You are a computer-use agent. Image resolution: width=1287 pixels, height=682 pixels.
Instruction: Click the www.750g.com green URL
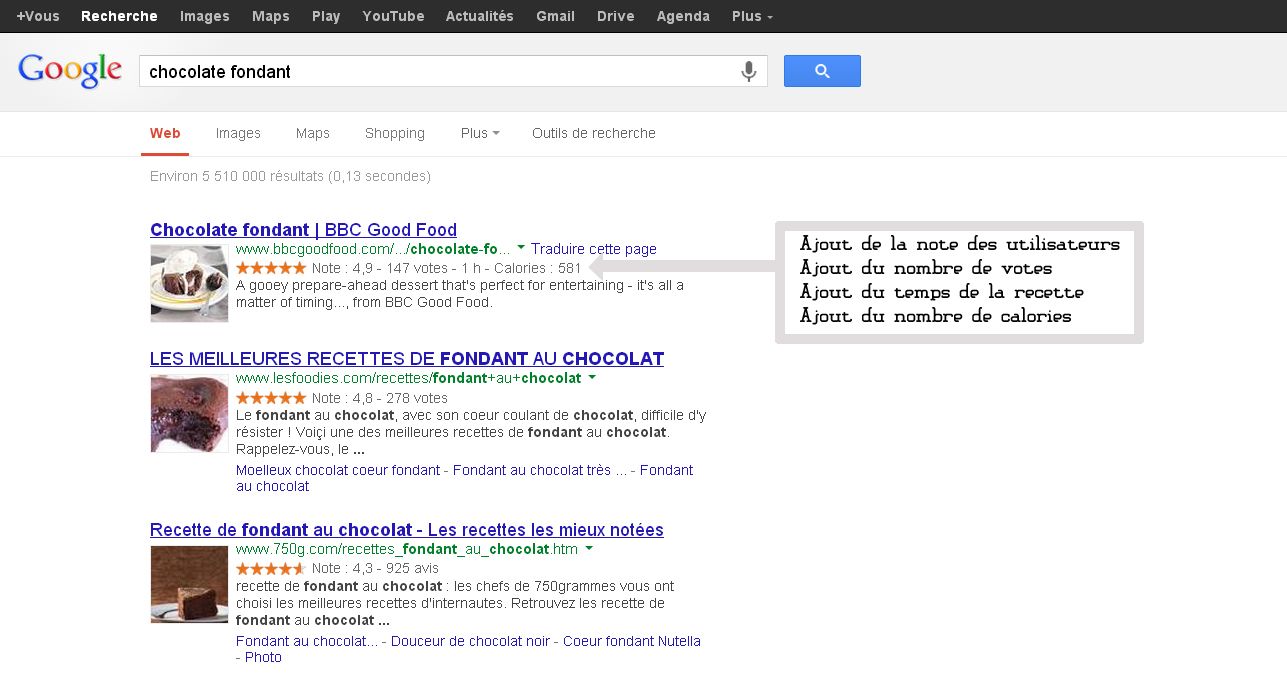coord(407,549)
